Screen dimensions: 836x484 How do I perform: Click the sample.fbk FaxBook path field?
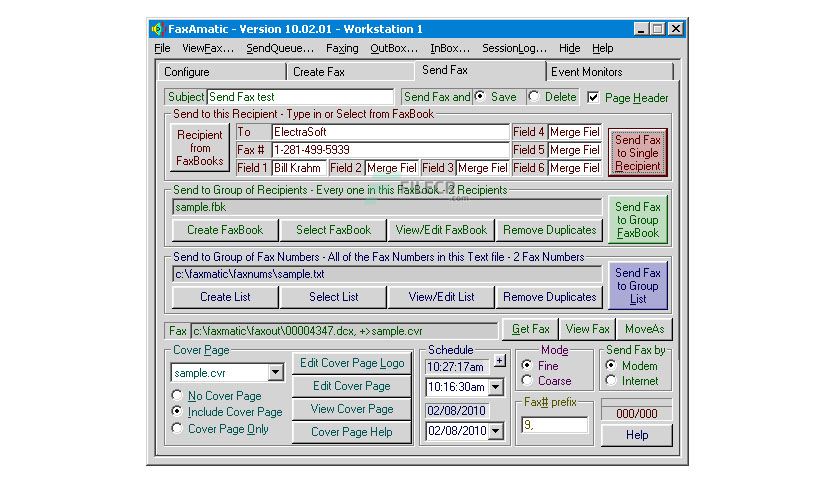coord(387,207)
